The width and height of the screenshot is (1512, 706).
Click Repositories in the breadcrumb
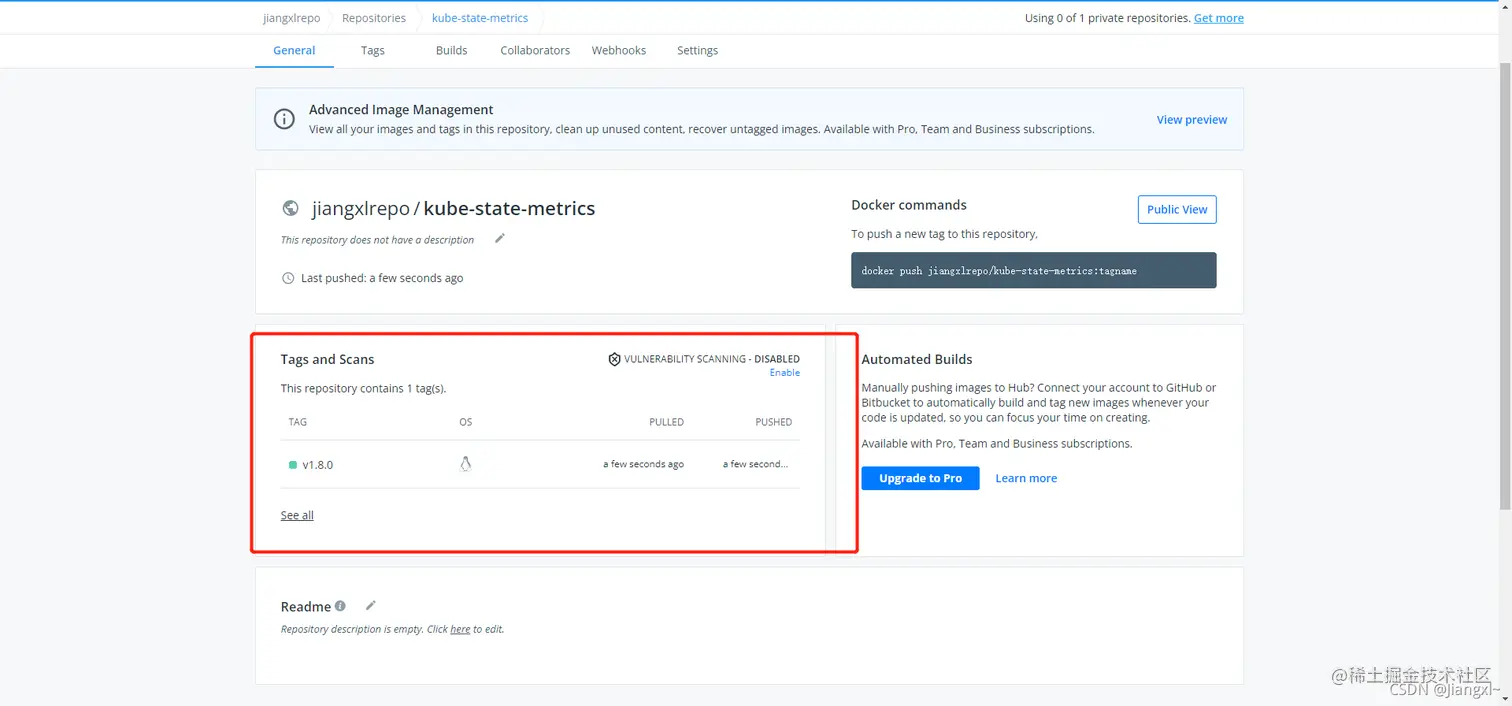click(x=374, y=18)
